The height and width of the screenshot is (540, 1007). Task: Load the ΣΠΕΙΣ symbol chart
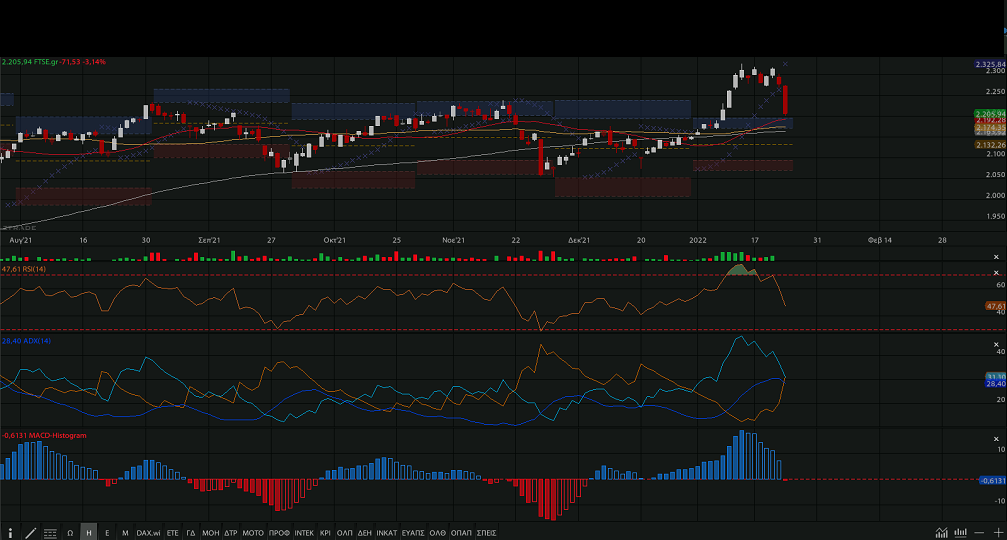(x=486, y=533)
